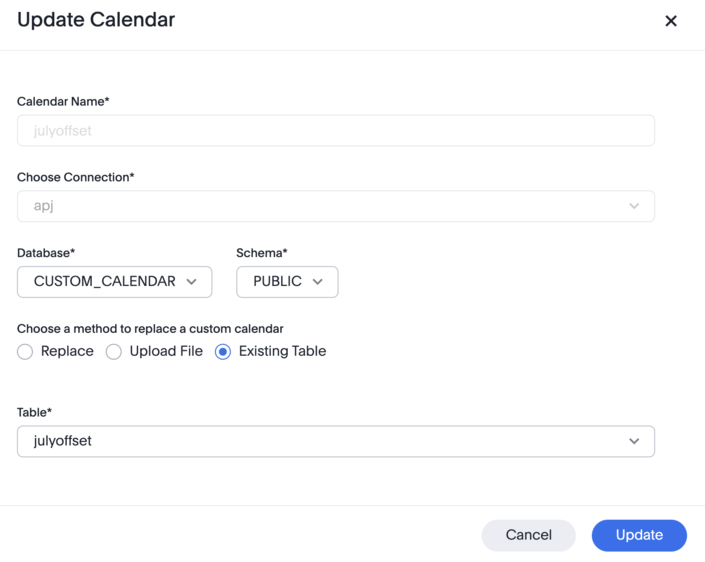This screenshot has height=562, width=705.
Task: Click the chevron arrow in Choose Connection field
Action: [634, 206]
